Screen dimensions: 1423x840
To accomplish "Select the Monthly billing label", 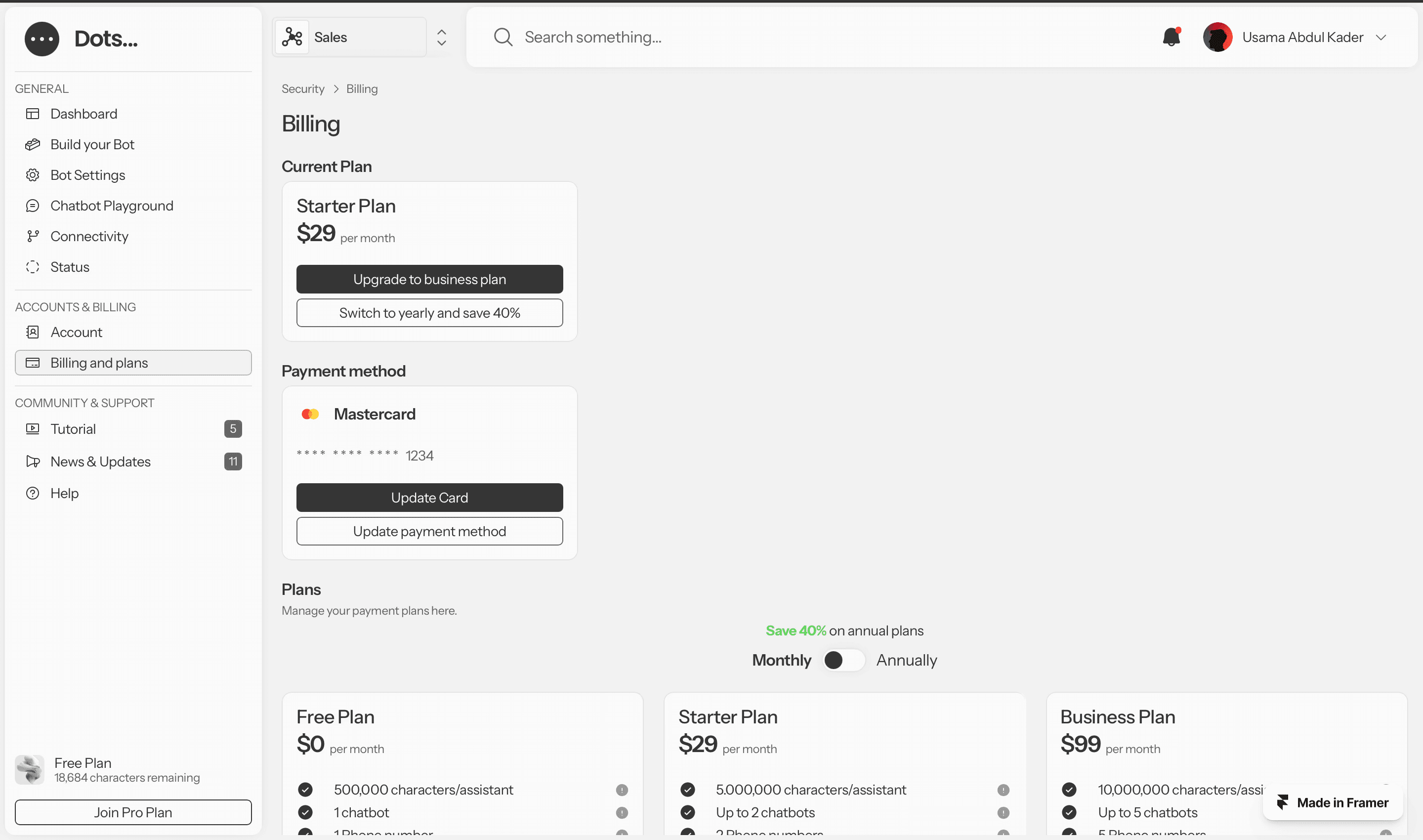I will (x=781, y=660).
